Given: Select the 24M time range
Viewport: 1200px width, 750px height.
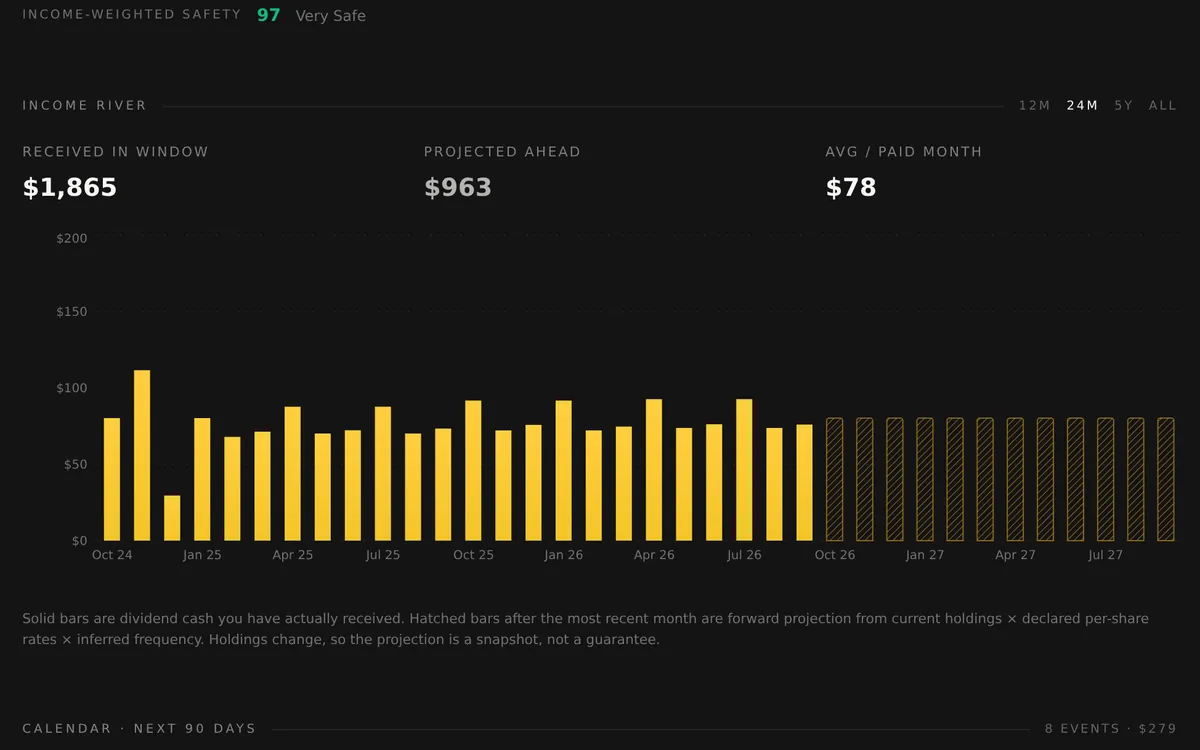Looking at the screenshot, I should (x=1082, y=105).
